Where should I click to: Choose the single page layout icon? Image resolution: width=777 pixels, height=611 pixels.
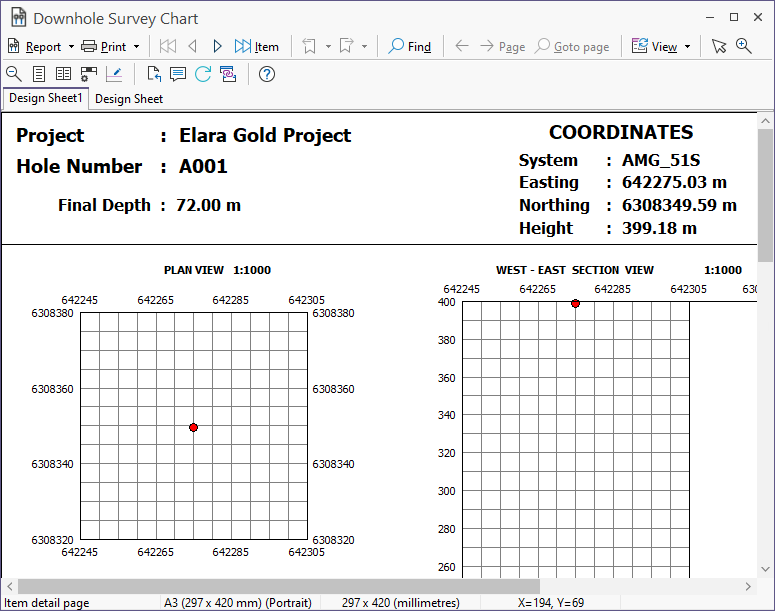click(x=39, y=74)
